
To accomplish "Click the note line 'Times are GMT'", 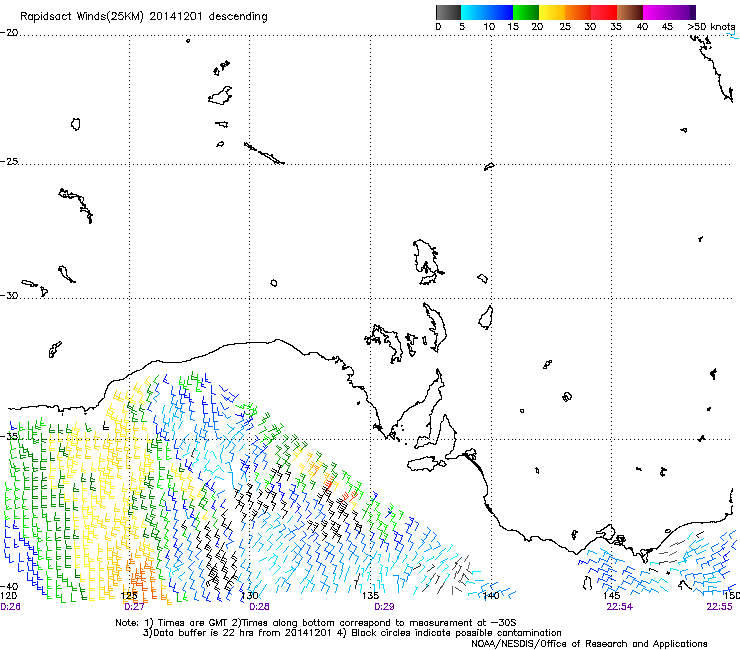I will [191, 623].
